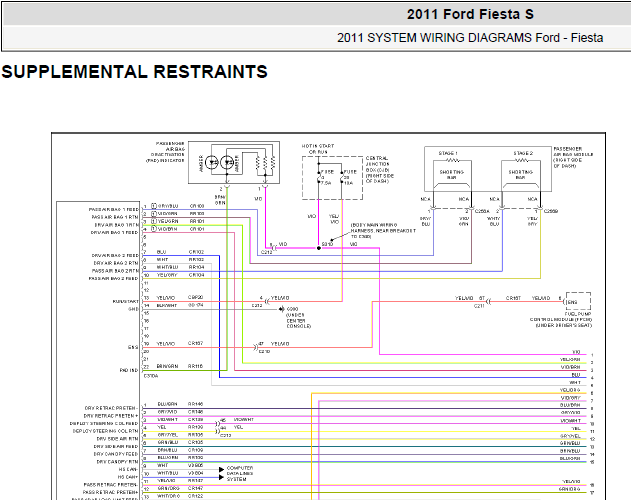Click the "PASS AIR BAG 2 FEED" pin label

(114, 278)
